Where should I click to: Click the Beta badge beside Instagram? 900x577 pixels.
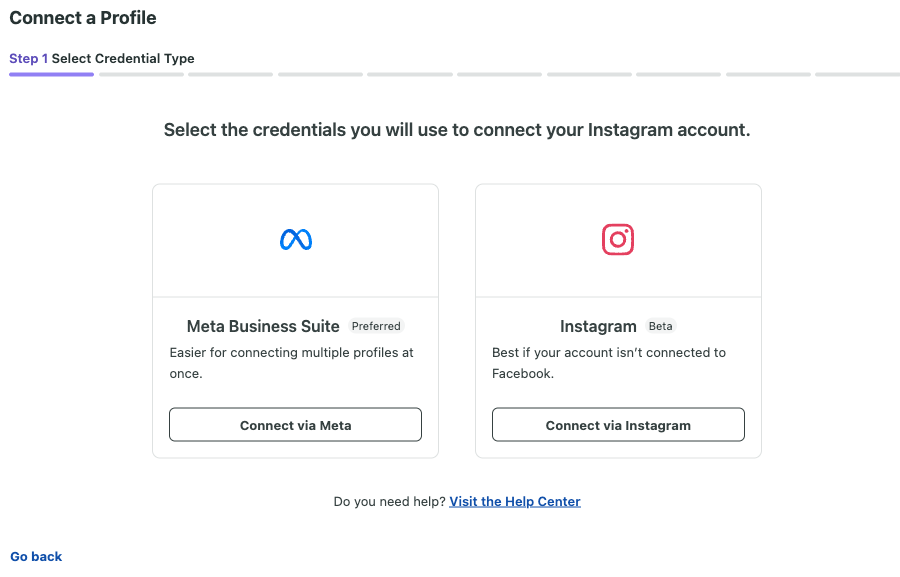[661, 326]
